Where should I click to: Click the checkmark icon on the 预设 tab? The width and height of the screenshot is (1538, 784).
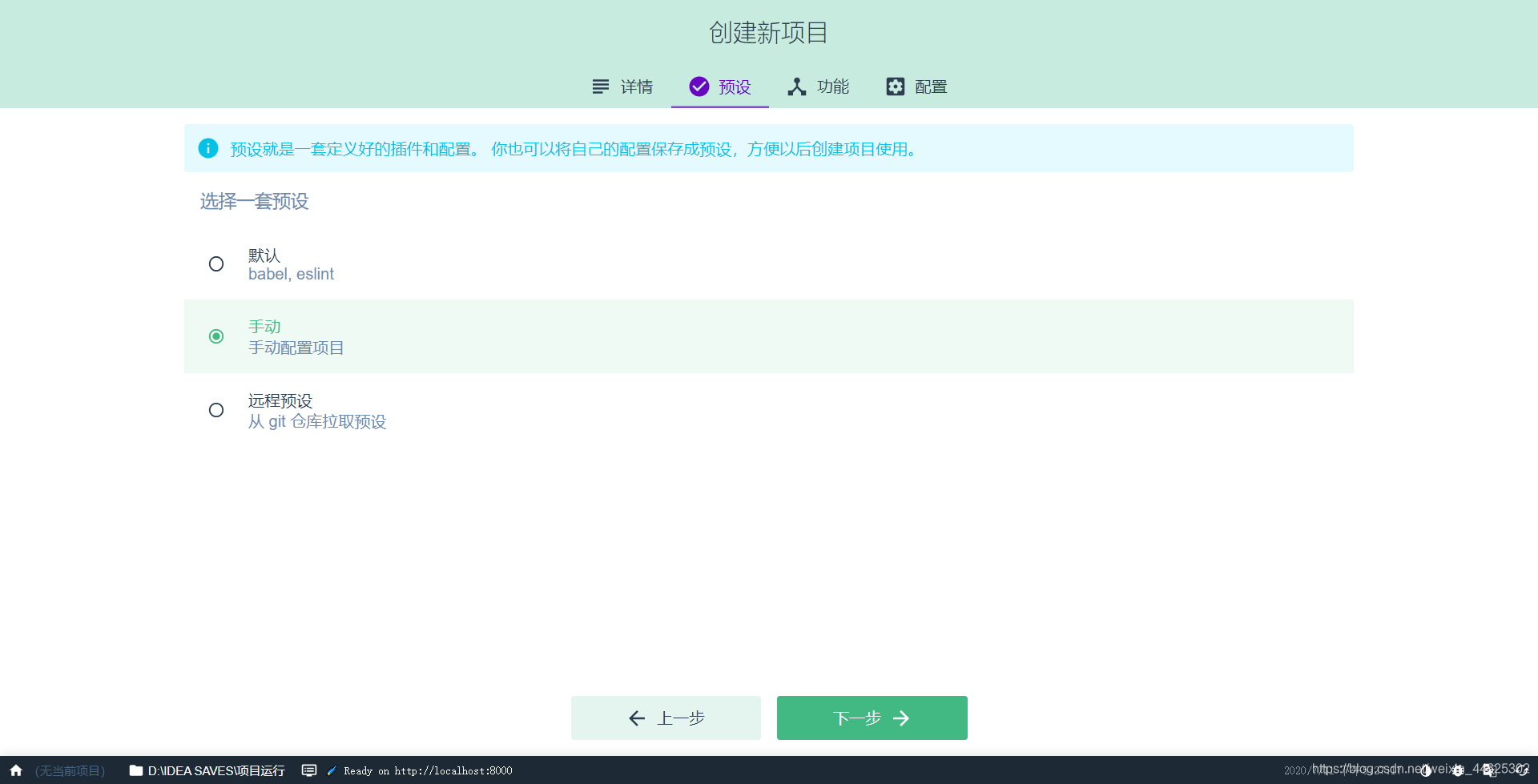pyautogui.click(x=699, y=86)
